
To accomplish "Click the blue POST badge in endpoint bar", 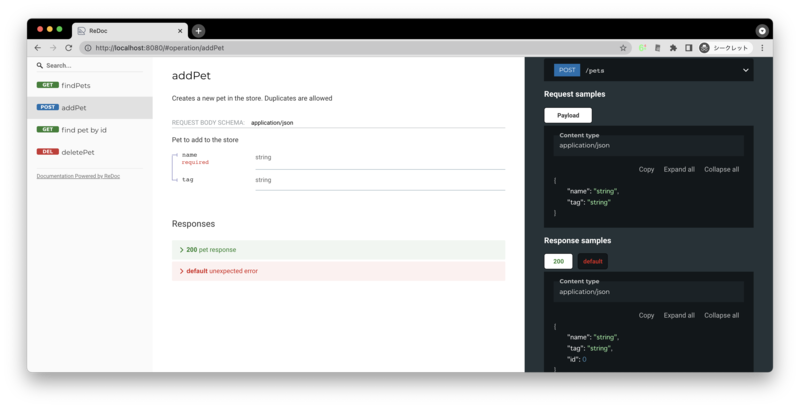I will tap(567, 70).
